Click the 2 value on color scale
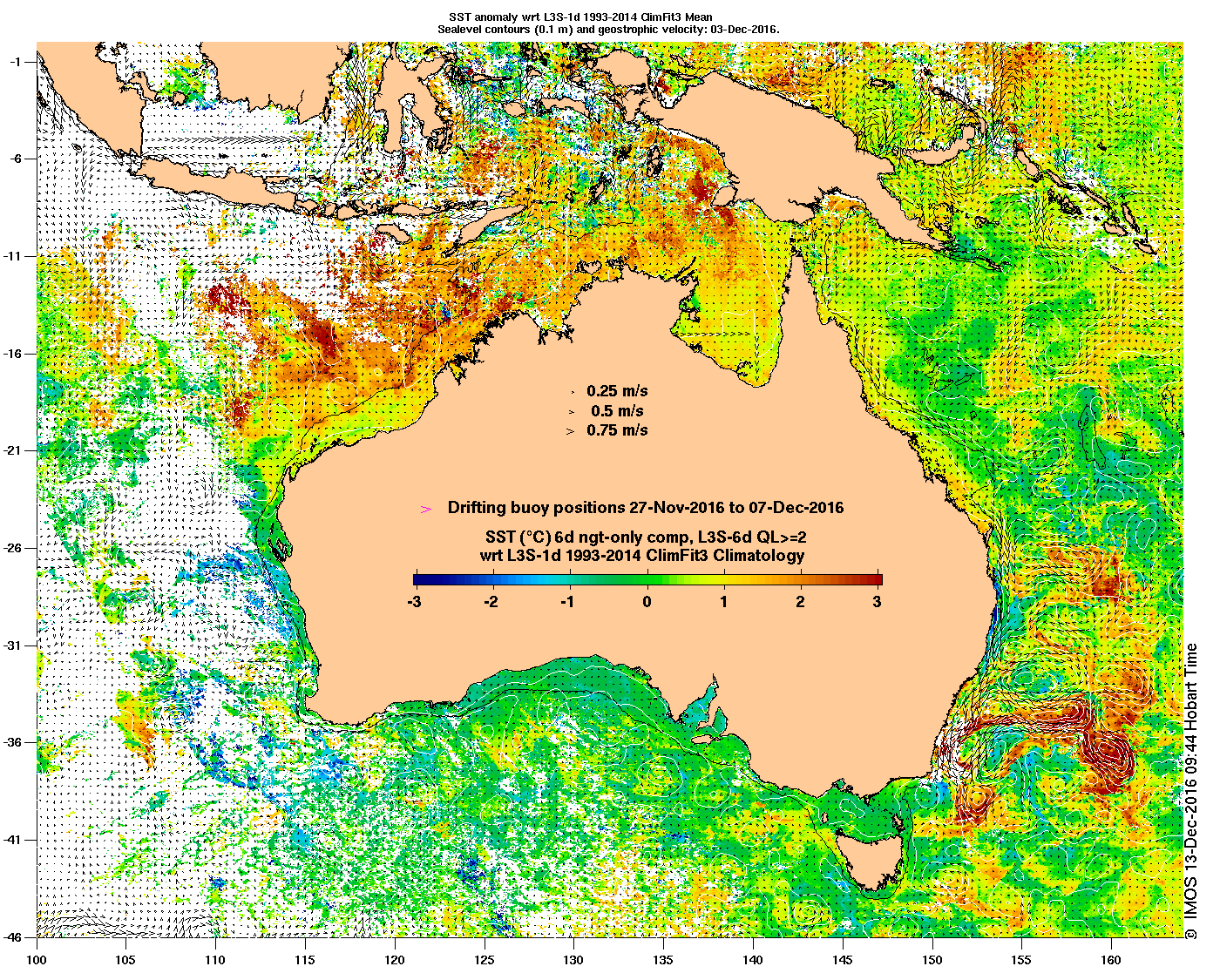Image resolution: width=1220 pixels, height=980 pixels. click(x=800, y=601)
